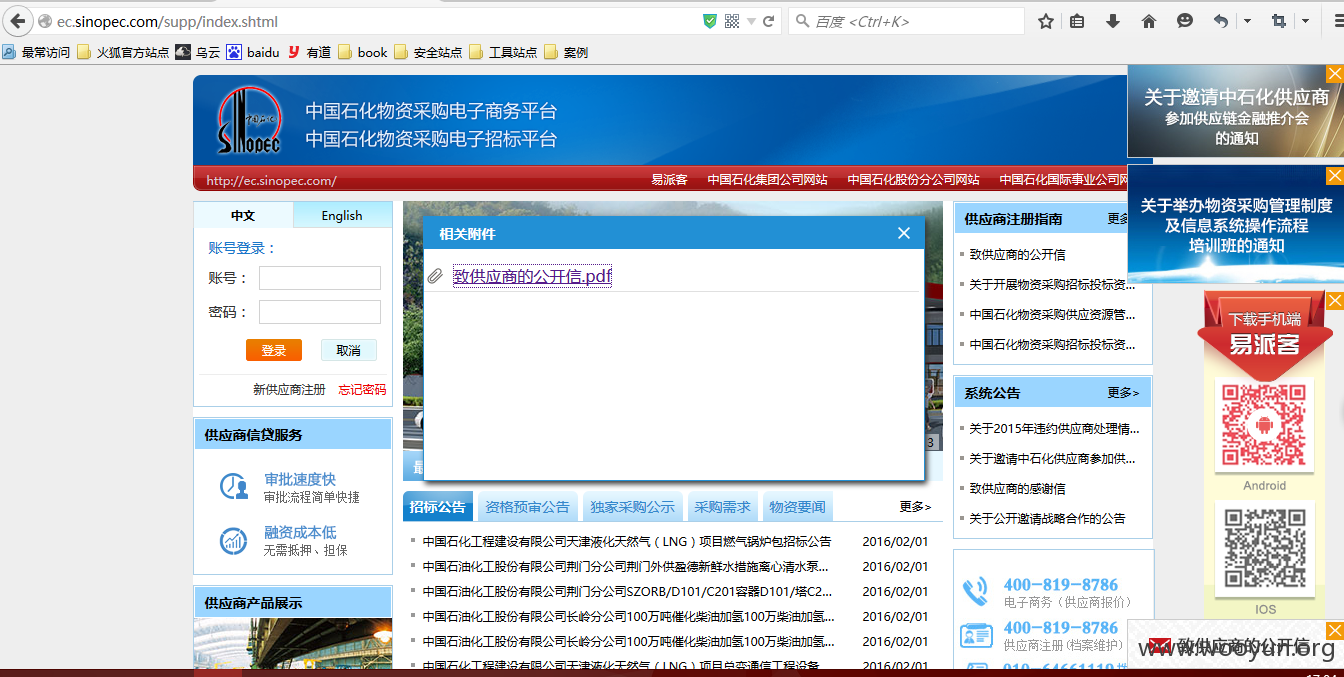Open the 新供应商注册 link
Image resolution: width=1344 pixels, height=677 pixels.
pyautogui.click(x=289, y=390)
